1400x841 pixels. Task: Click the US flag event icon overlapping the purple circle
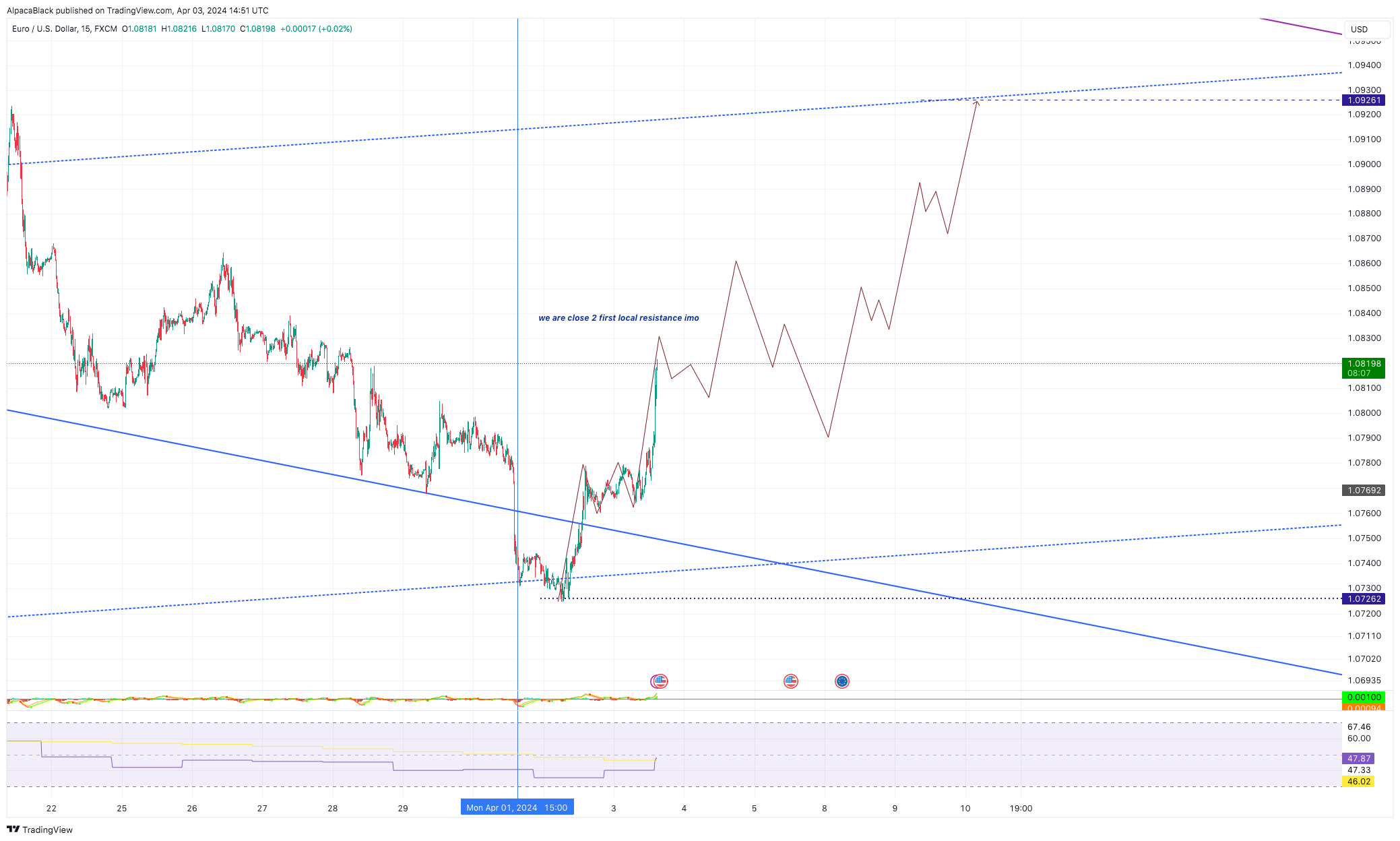coord(661,681)
